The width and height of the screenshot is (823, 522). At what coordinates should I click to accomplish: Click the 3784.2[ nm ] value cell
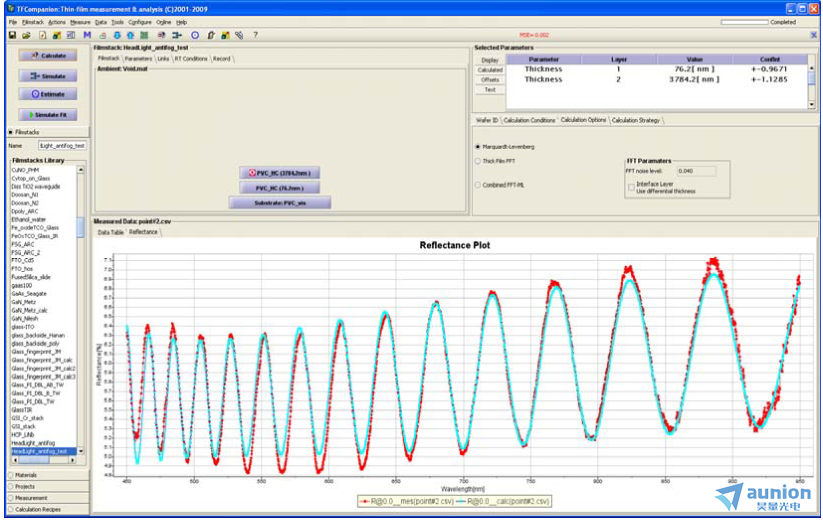pyautogui.click(x=694, y=80)
